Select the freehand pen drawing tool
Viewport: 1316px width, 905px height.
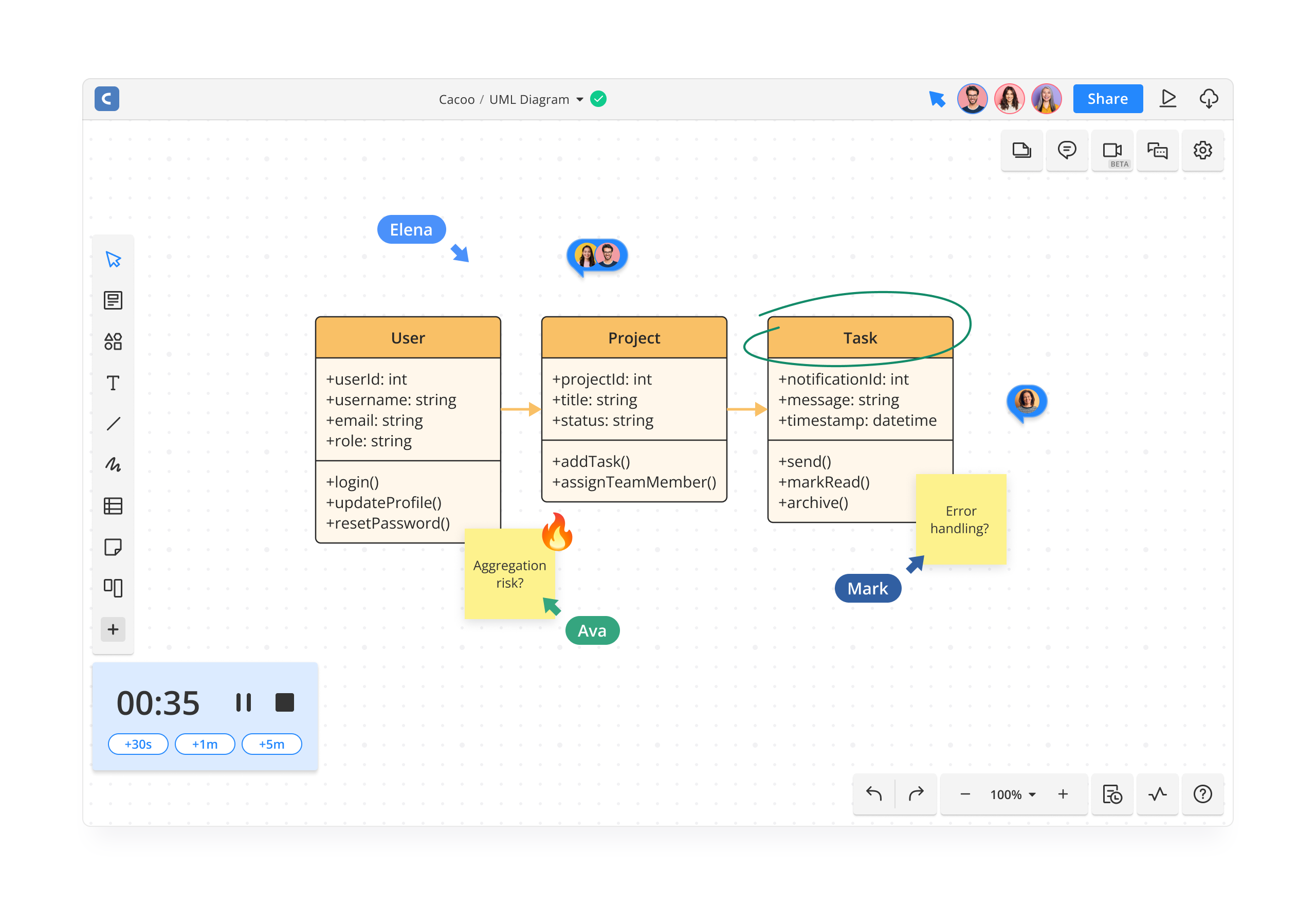(x=113, y=465)
